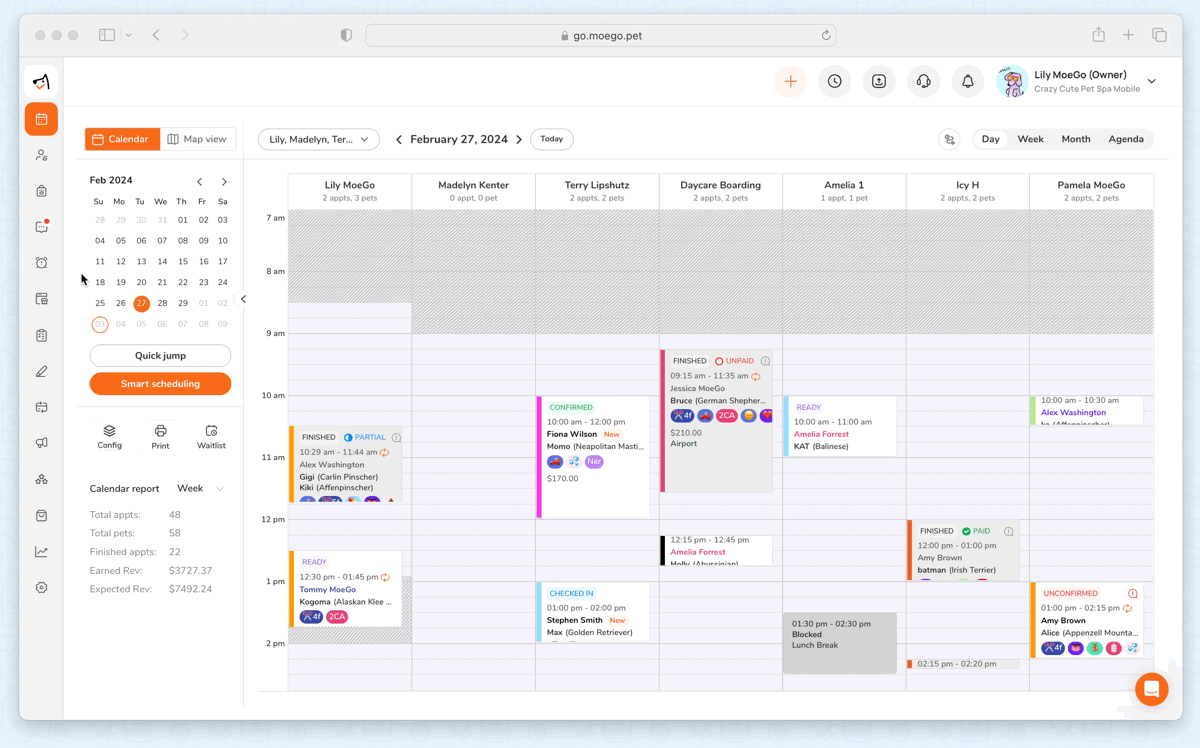Go to the previous day

(398, 140)
